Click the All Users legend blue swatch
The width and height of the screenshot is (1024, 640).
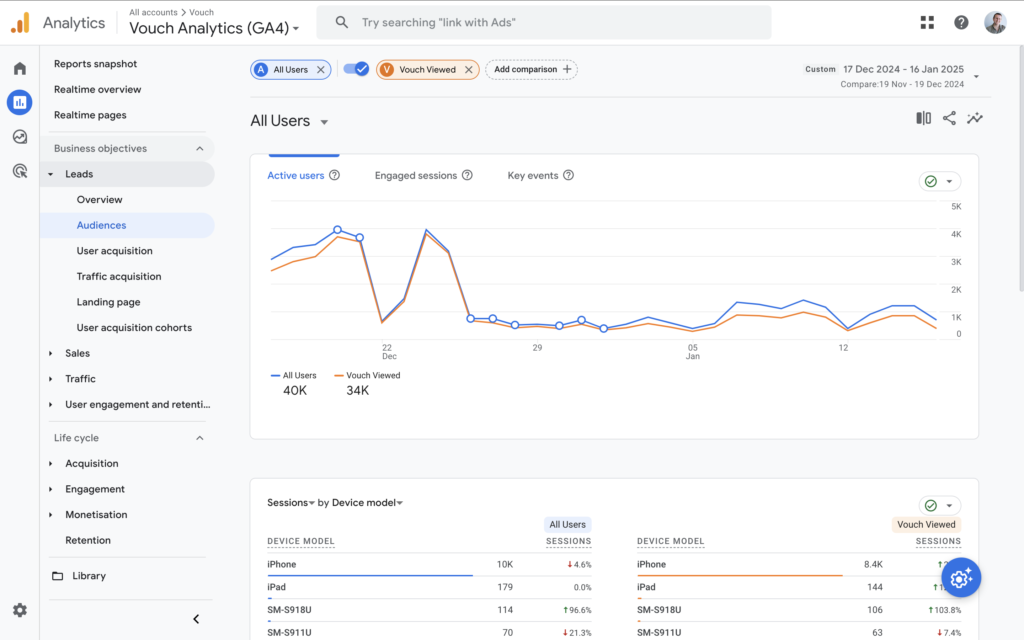tap(276, 376)
